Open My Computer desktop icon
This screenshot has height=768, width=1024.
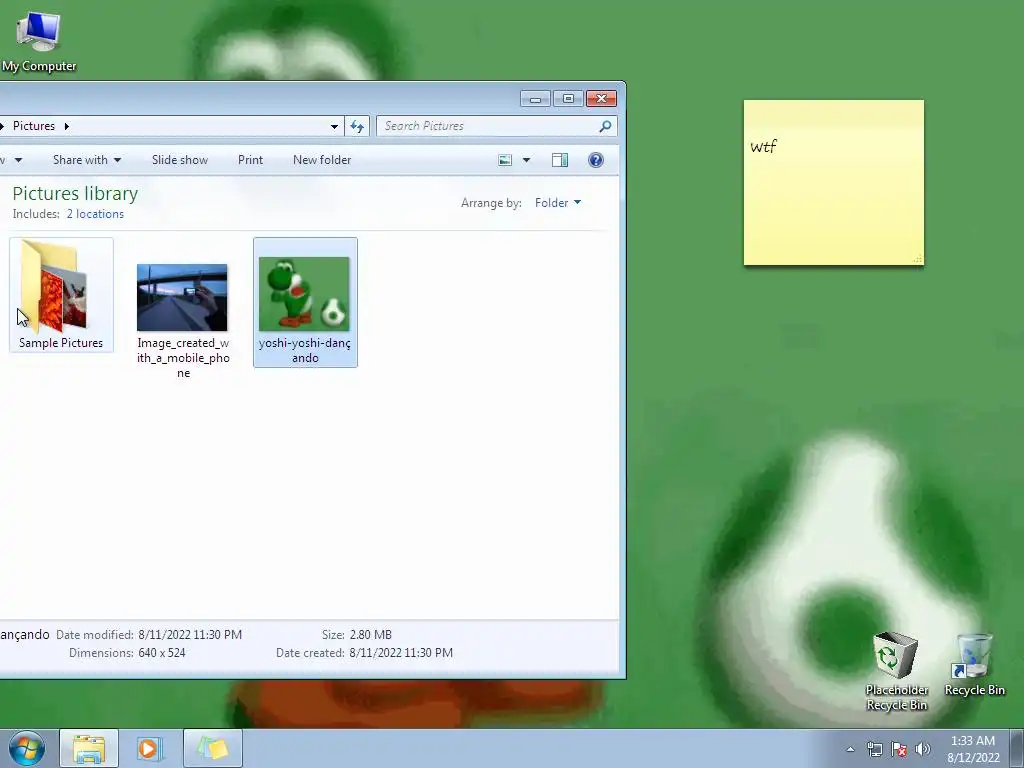click(39, 40)
